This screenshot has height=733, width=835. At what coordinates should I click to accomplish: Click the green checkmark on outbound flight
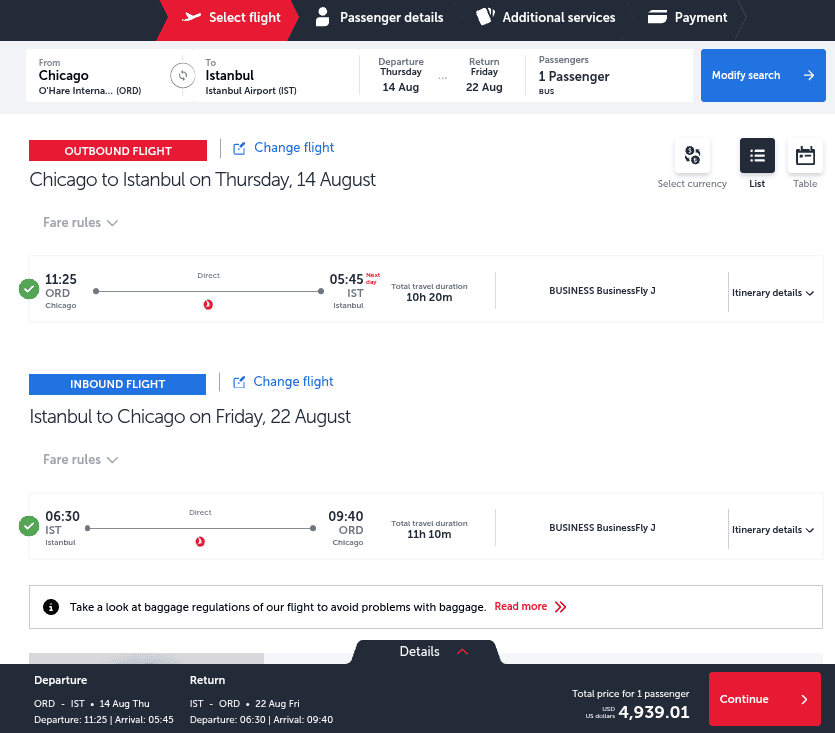29,289
